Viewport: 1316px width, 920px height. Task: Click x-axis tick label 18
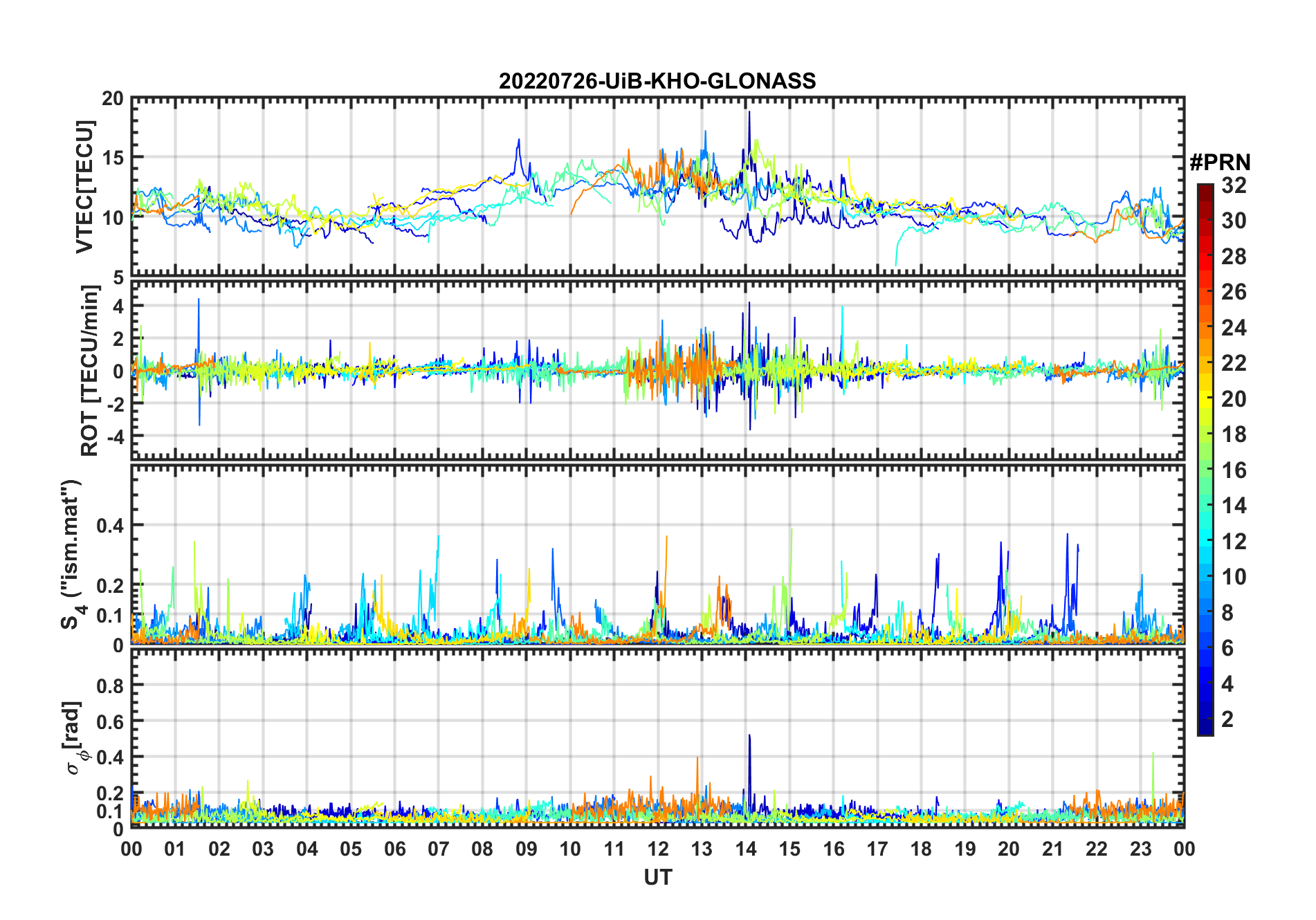pyautogui.click(x=921, y=849)
